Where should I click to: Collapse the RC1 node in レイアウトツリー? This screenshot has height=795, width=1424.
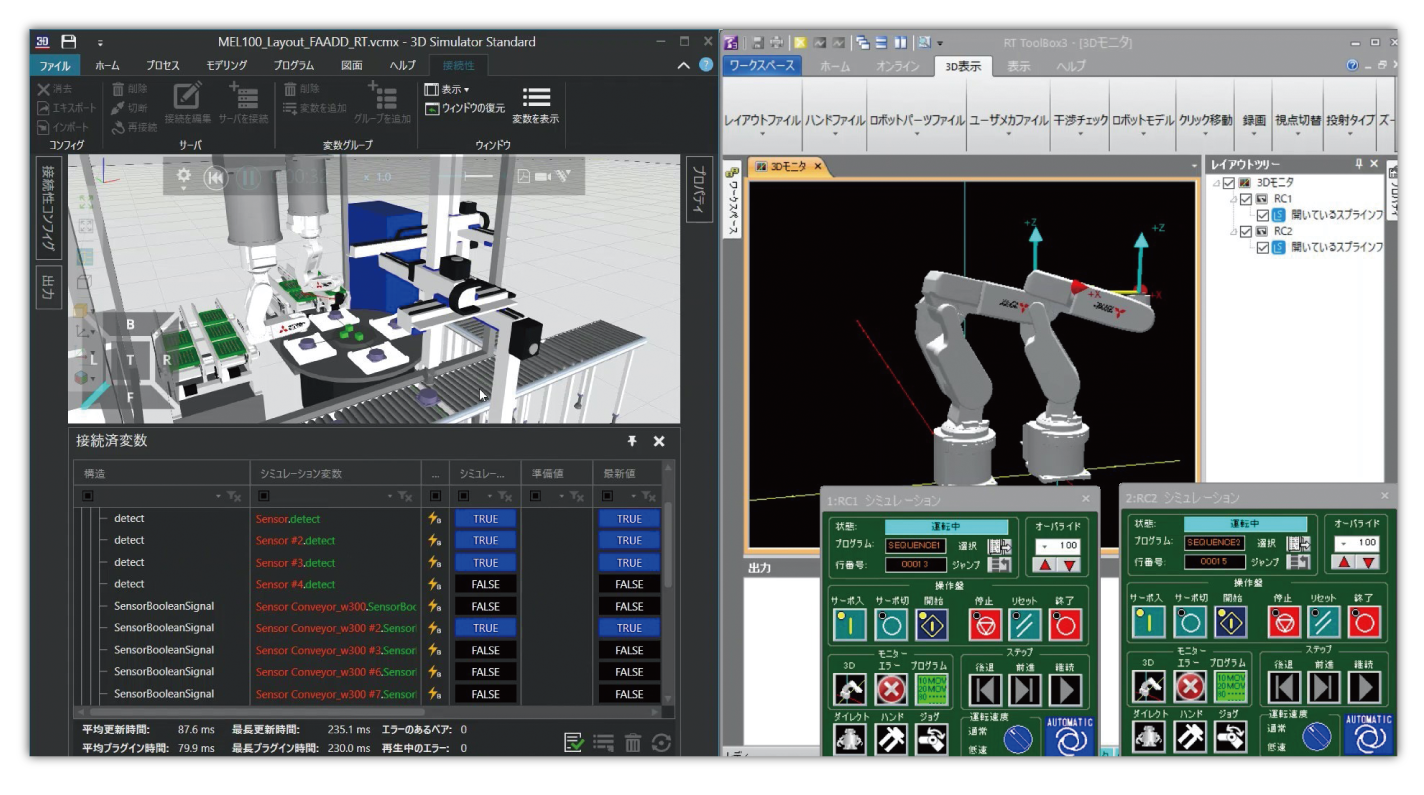(1232, 199)
